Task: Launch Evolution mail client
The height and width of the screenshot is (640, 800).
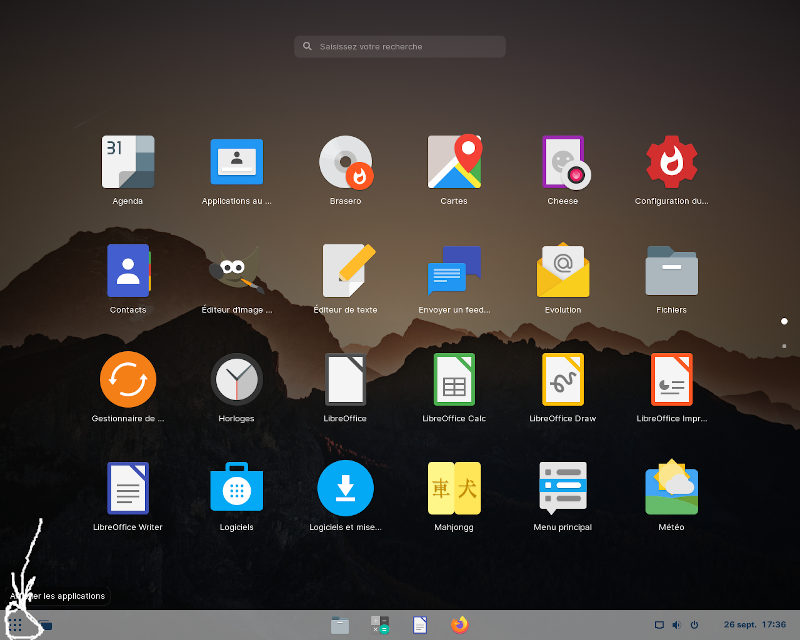Action: 563,270
